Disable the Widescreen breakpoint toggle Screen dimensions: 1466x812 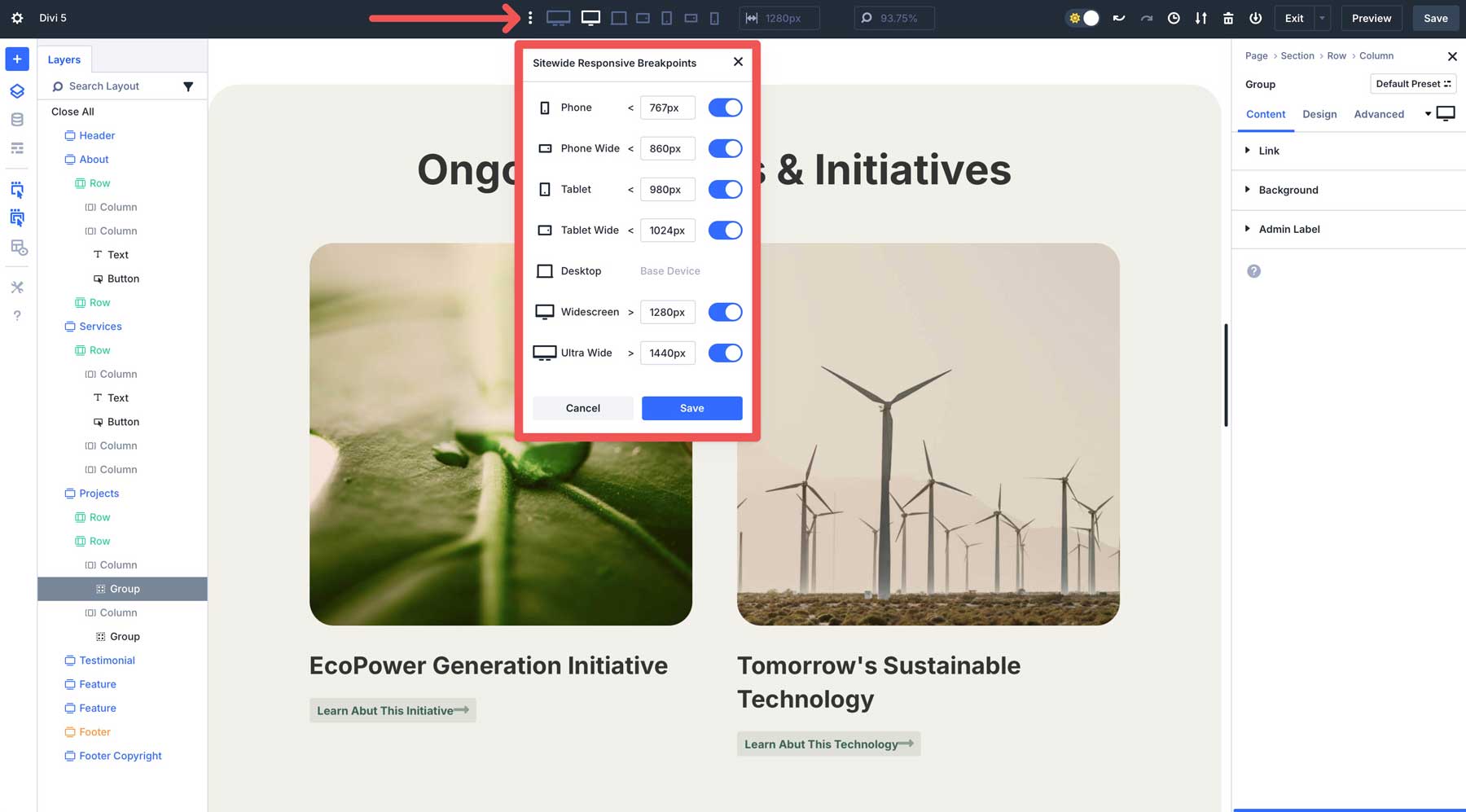[725, 312]
